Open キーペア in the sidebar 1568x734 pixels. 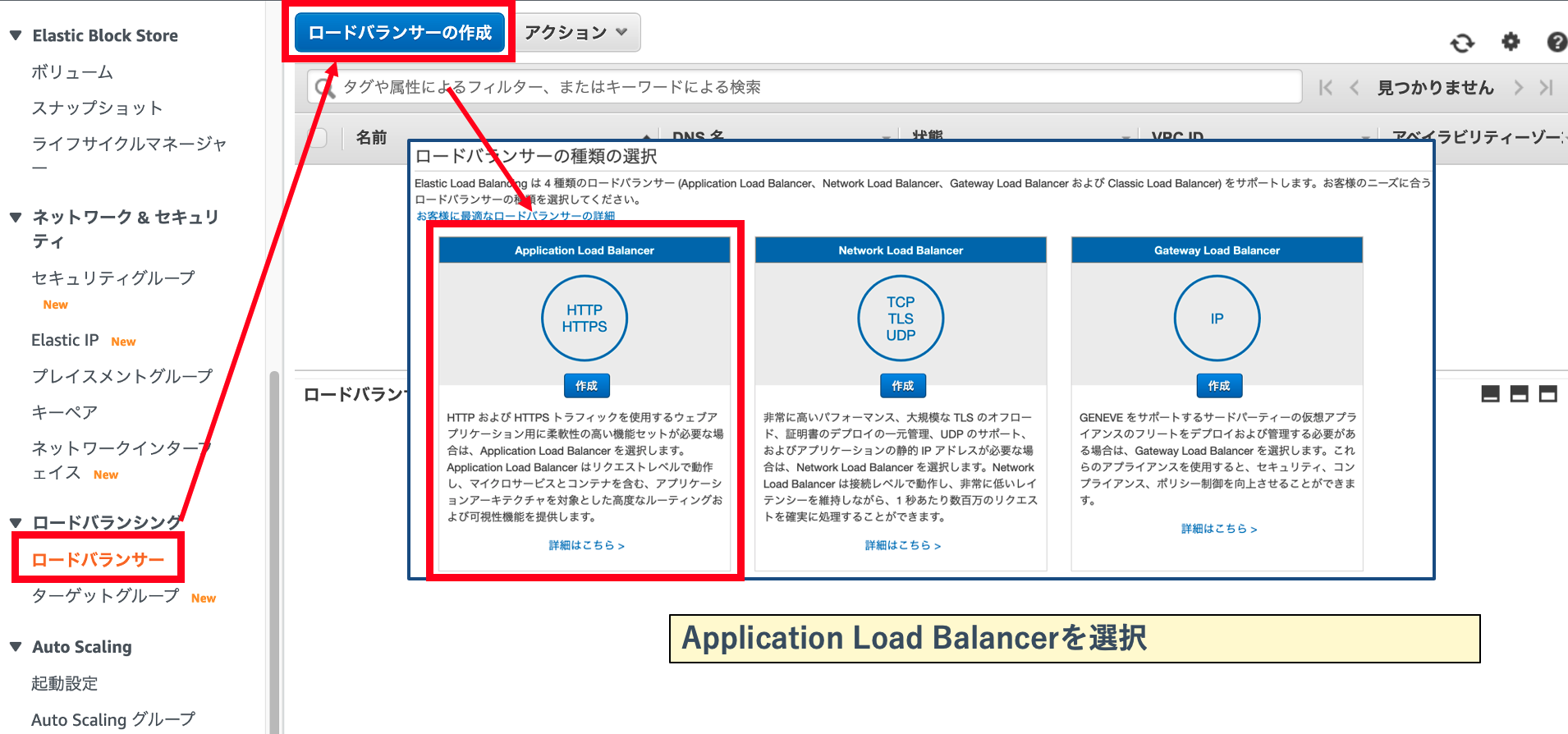click(x=64, y=412)
